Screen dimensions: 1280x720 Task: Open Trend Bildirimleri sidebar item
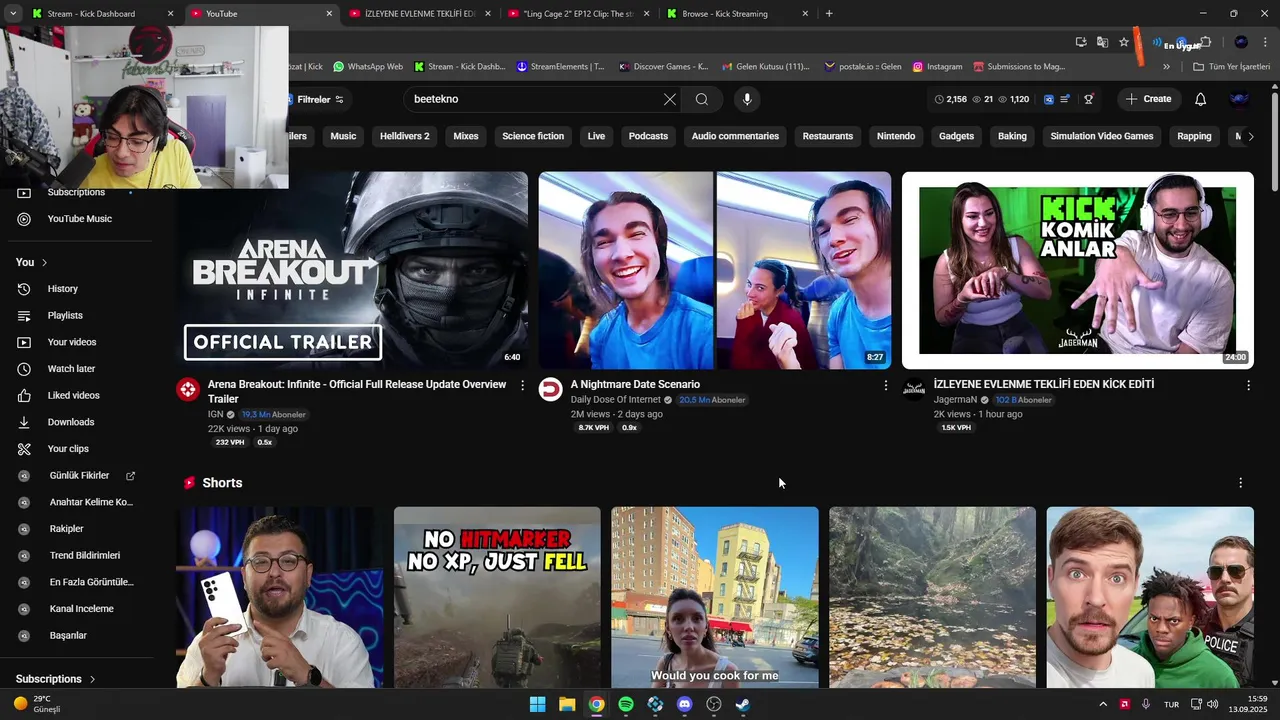84,555
